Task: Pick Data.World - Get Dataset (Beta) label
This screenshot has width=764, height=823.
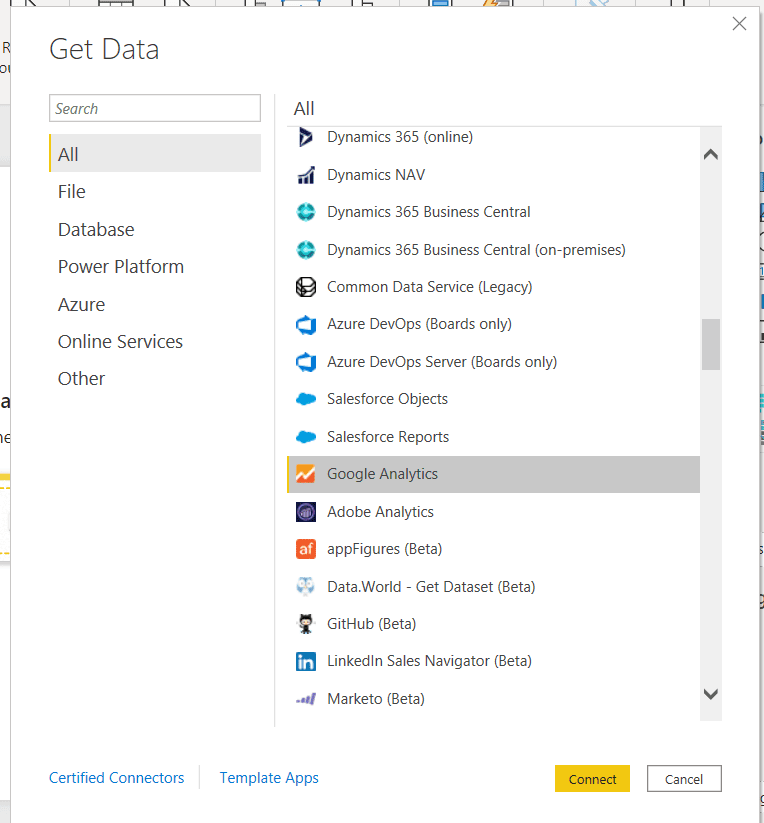Action: coord(431,587)
